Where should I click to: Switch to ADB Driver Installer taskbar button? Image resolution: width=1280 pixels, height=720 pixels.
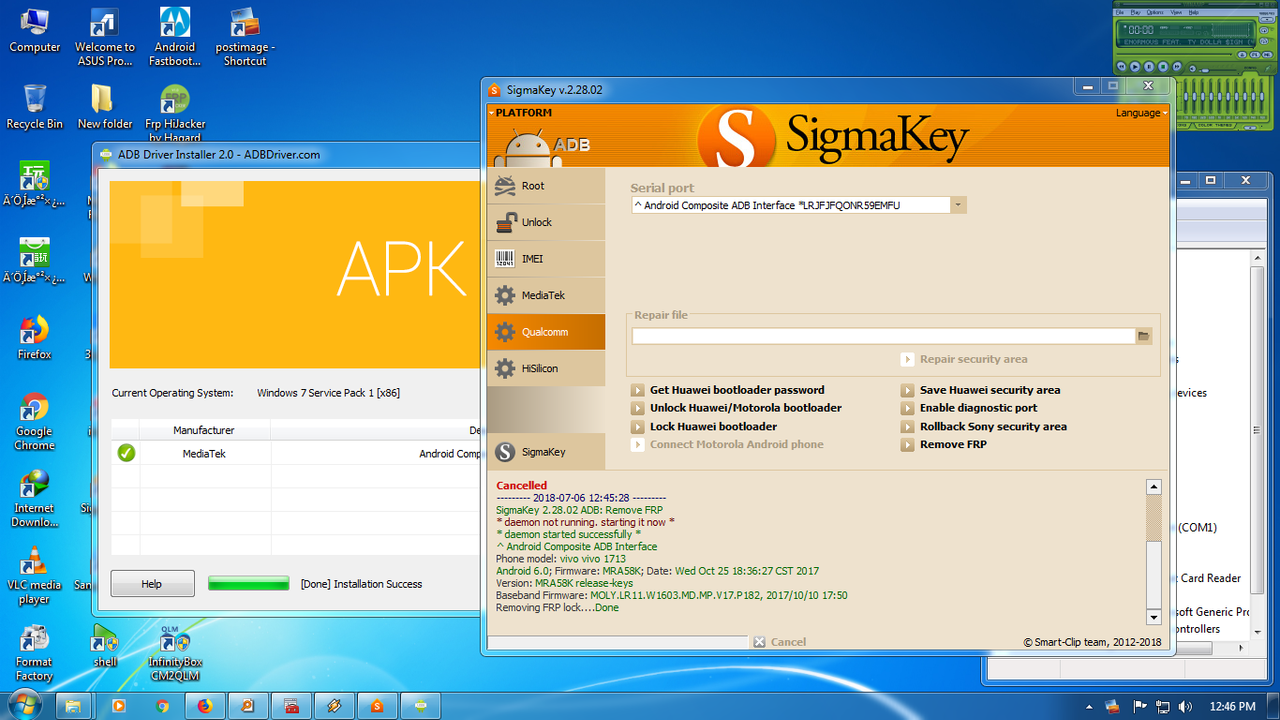pyautogui.click(x=420, y=706)
